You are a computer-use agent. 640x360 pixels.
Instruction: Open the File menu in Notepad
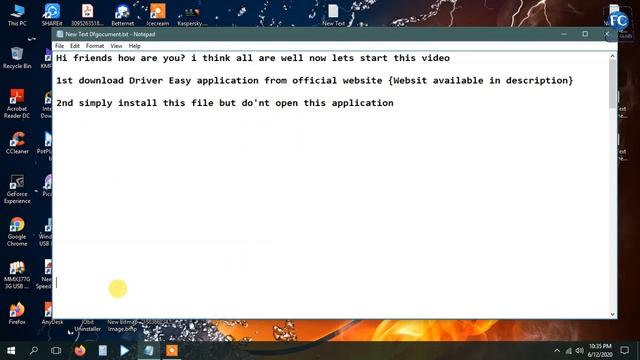59,46
